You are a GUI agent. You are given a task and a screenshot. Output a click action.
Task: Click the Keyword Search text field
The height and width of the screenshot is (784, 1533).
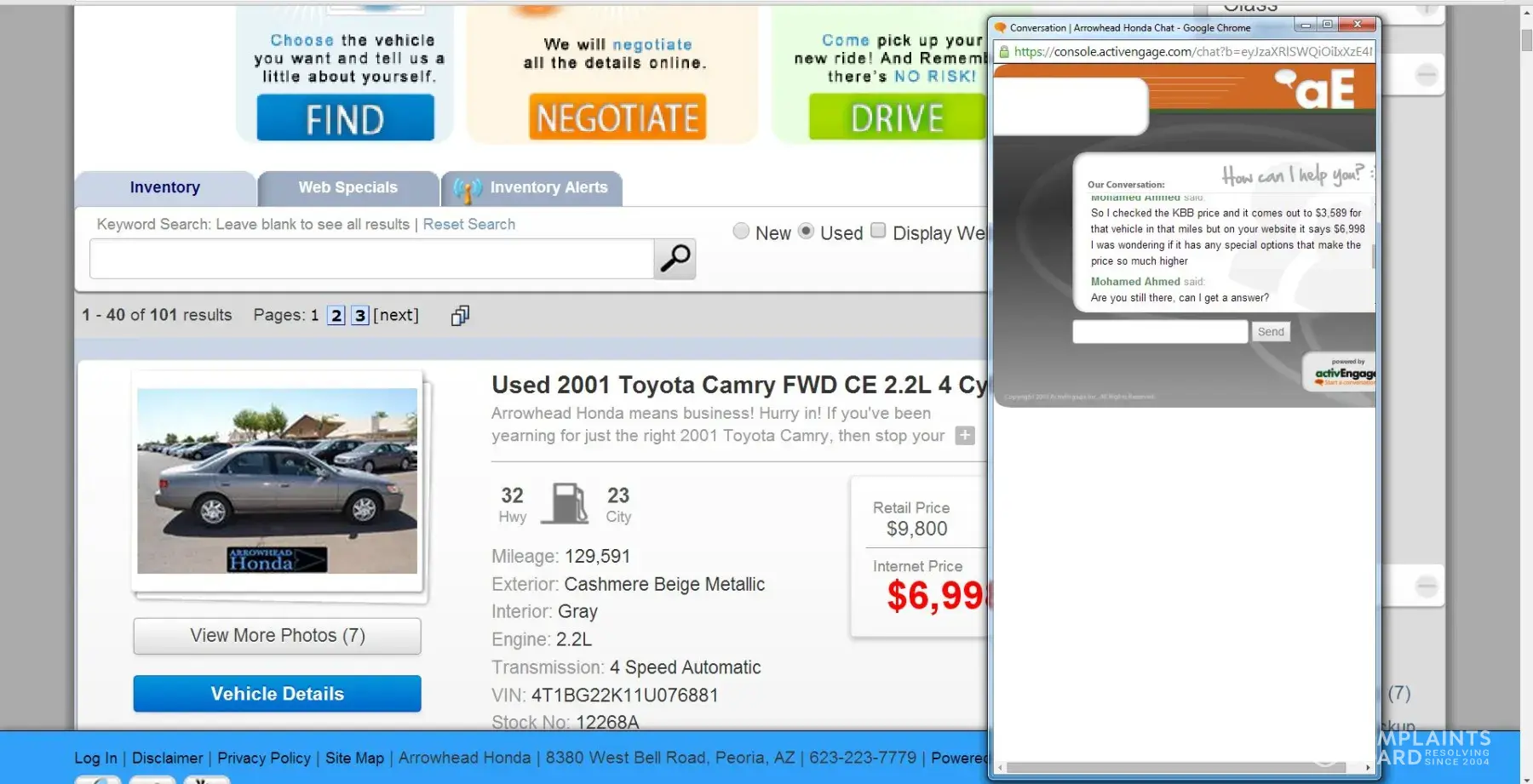(371, 259)
